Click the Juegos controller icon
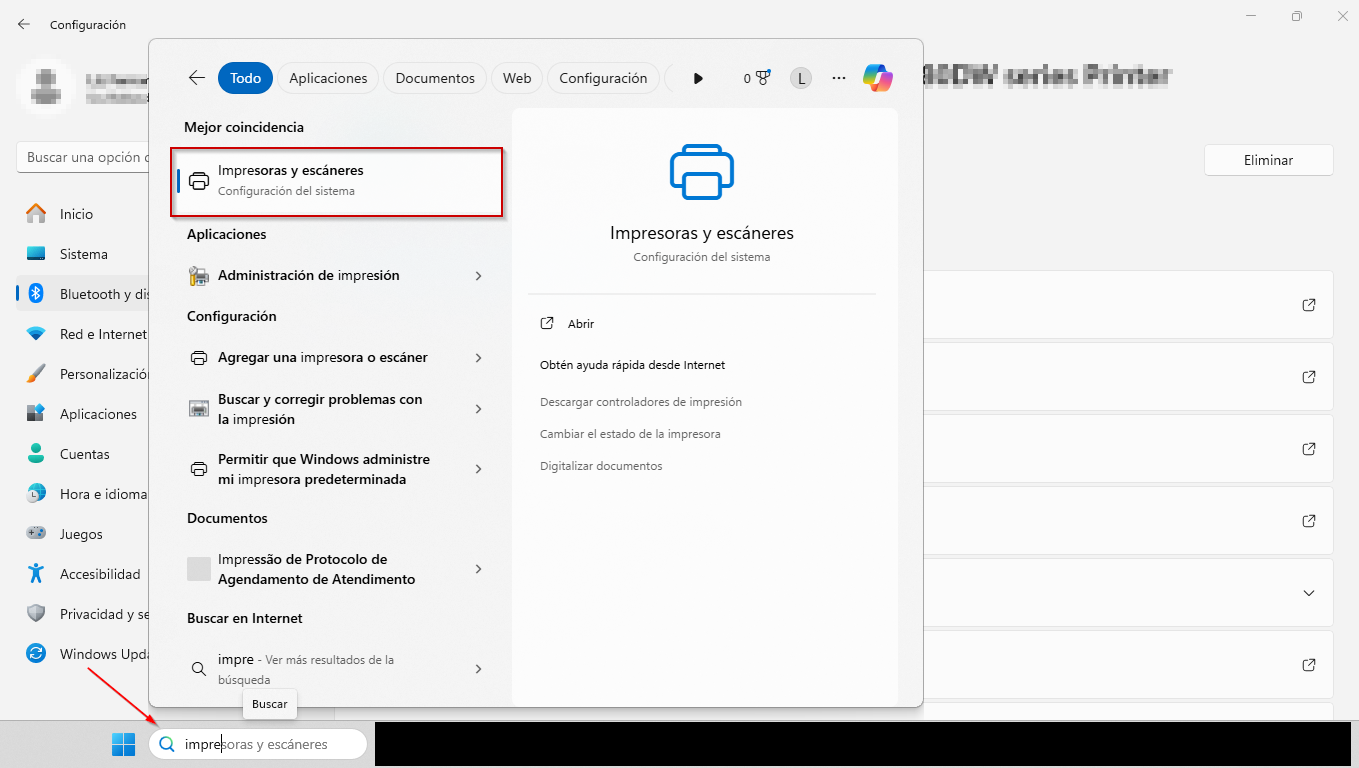 [x=36, y=534]
